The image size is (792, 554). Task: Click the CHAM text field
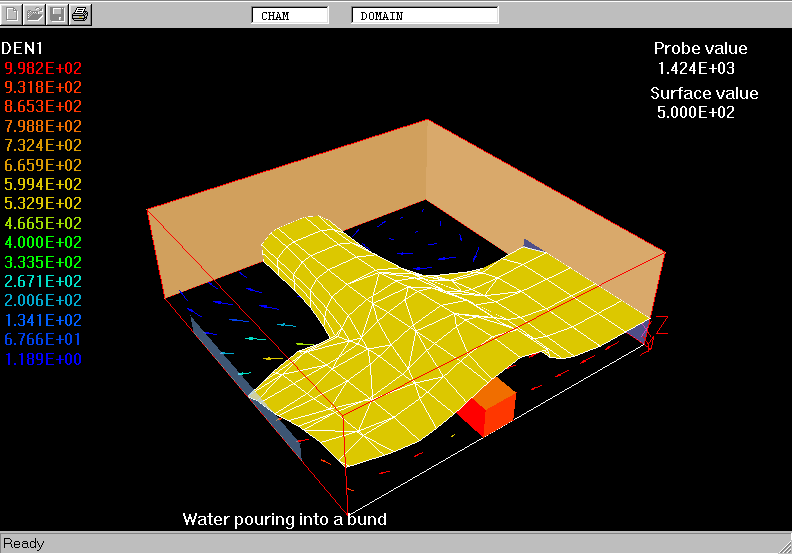pyautogui.click(x=289, y=15)
